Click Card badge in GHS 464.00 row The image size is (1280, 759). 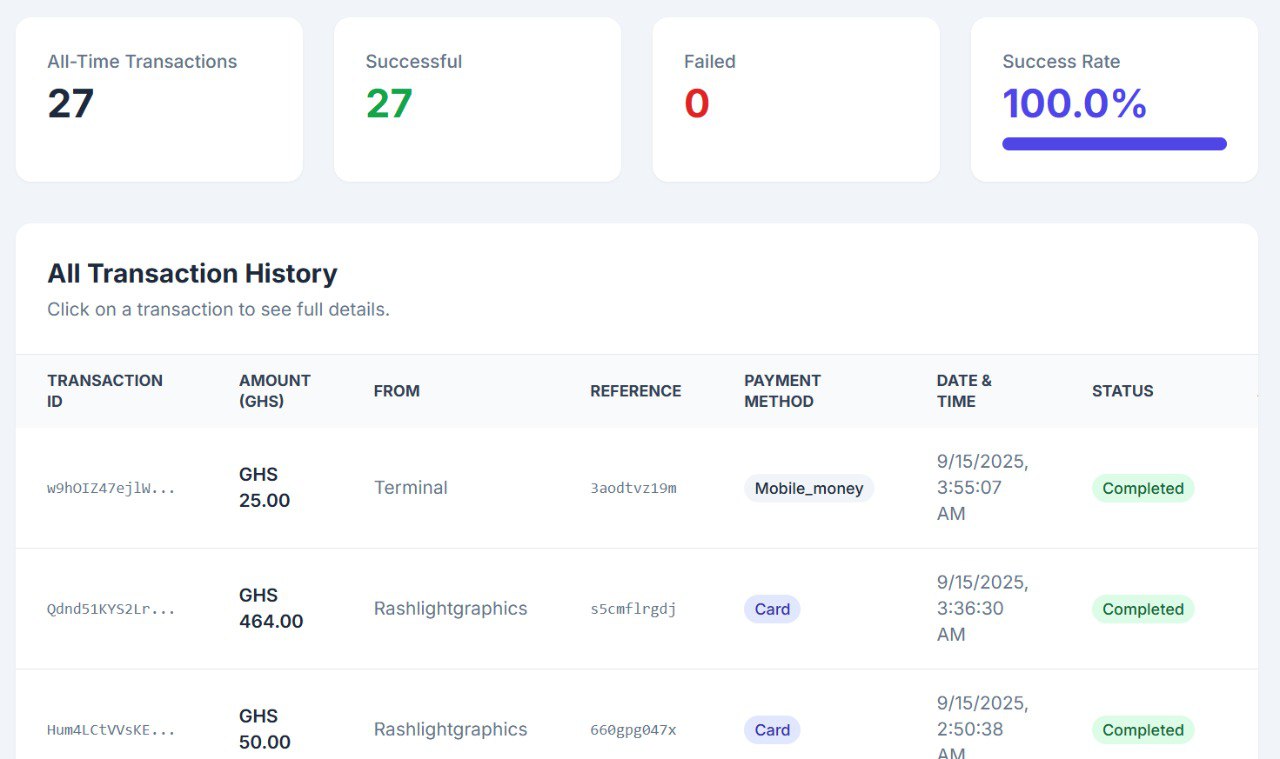tap(772, 609)
